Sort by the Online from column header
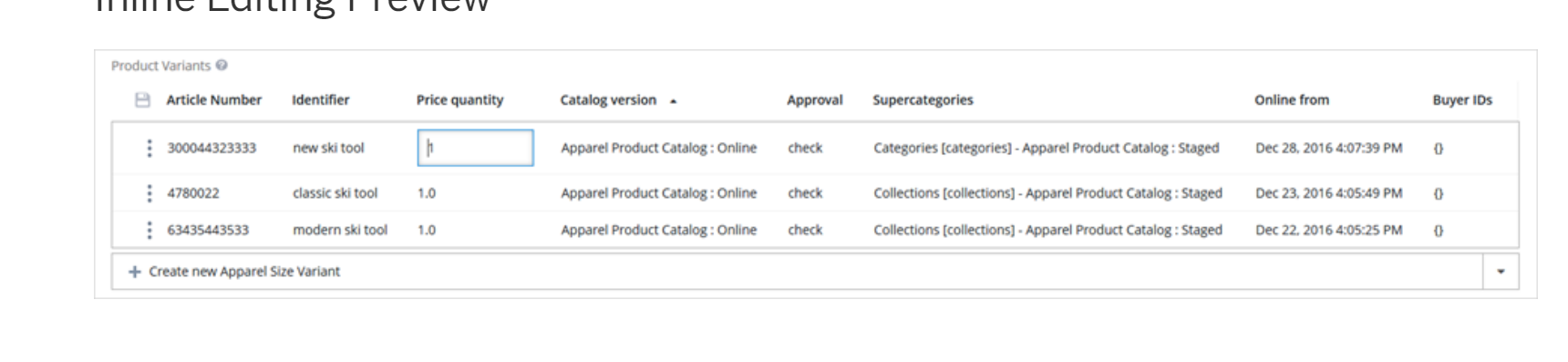Viewport: 1568px width, 362px height. 1291,100
